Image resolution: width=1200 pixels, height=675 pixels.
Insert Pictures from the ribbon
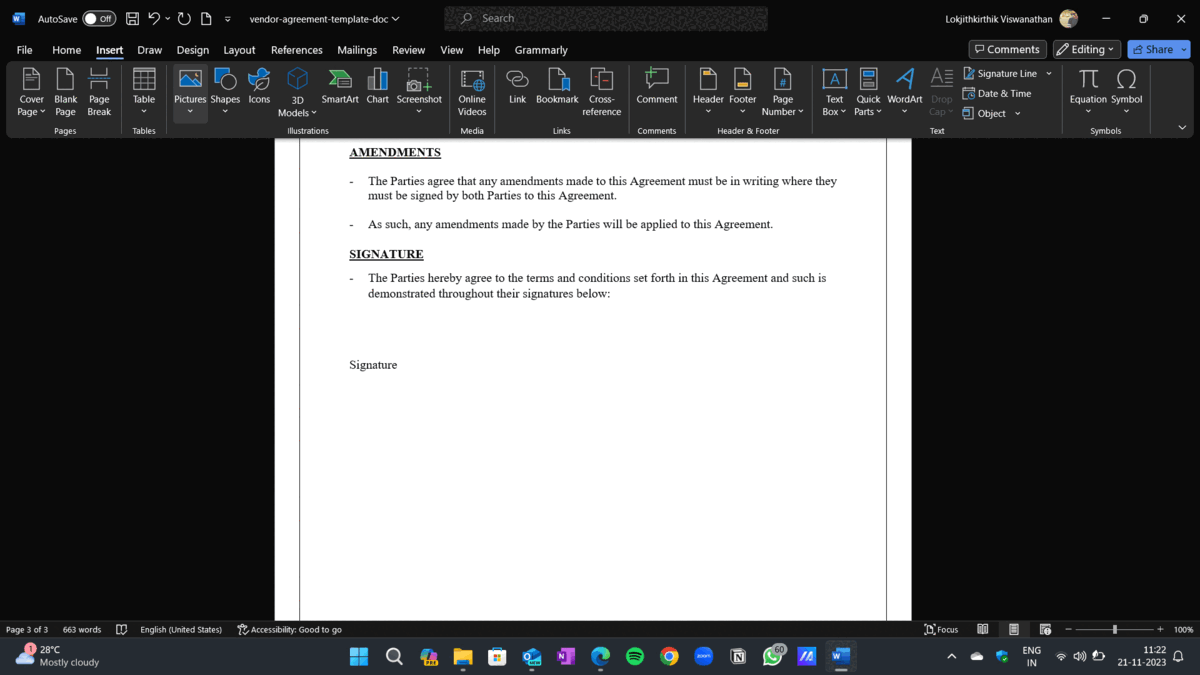click(190, 92)
